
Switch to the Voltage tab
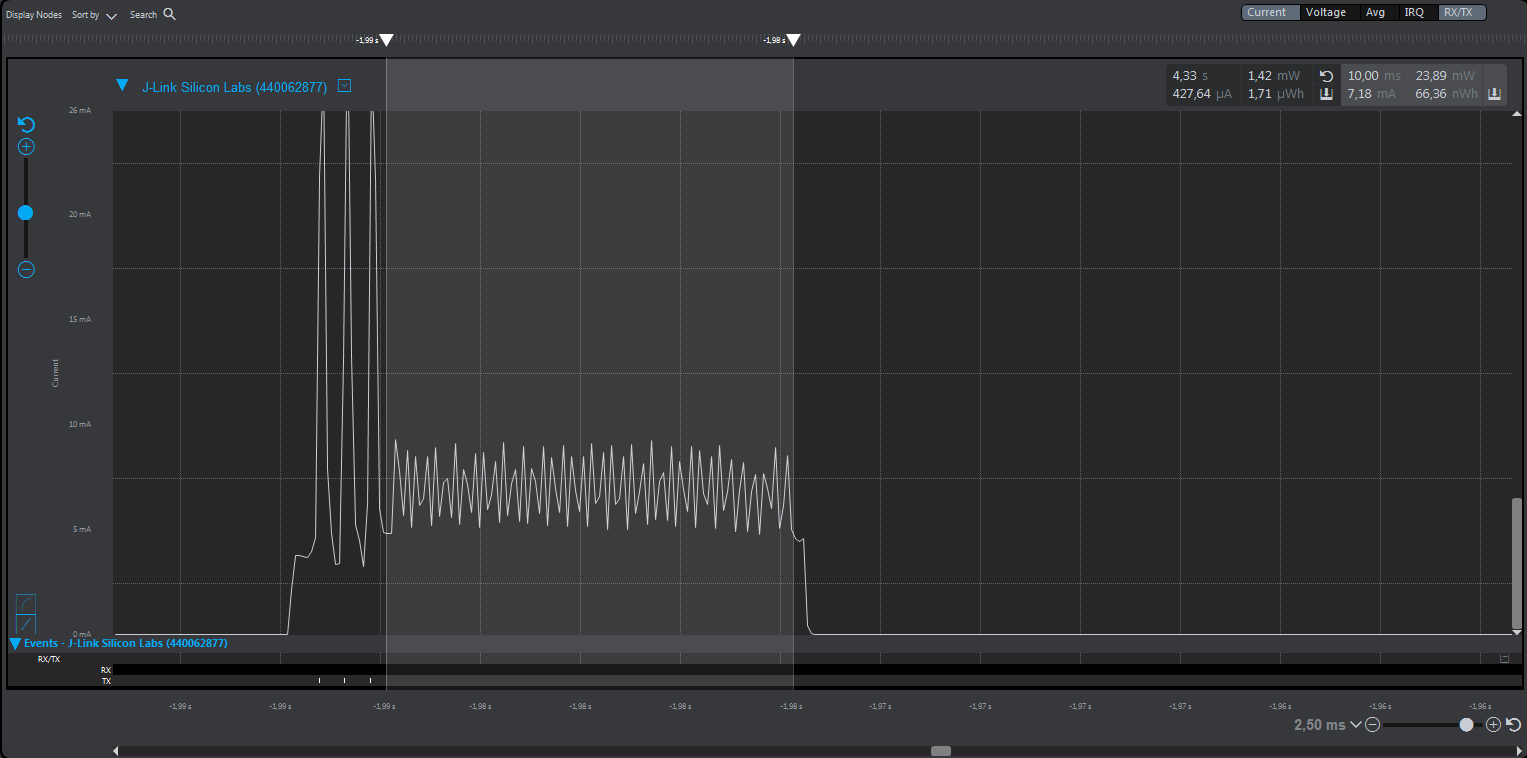coord(1326,12)
